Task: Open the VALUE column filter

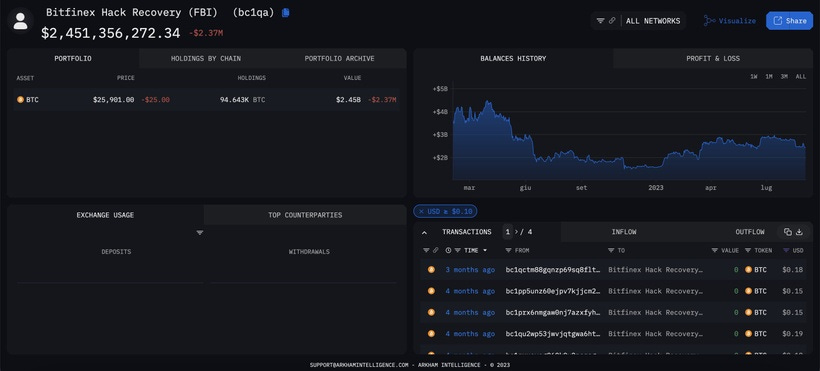Action: pyautogui.click(x=715, y=251)
